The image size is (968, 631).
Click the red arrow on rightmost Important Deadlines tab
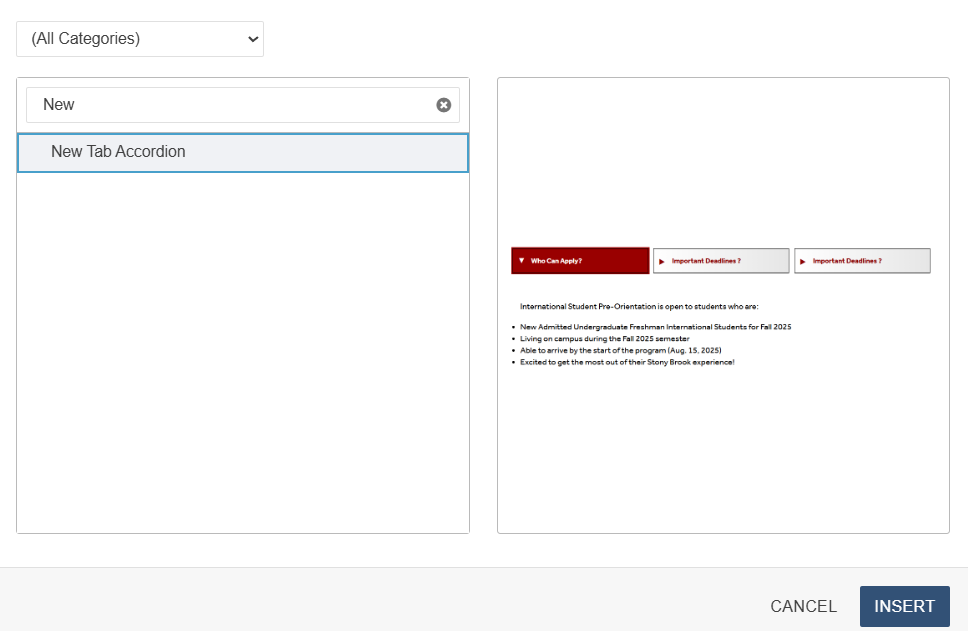coord(802,260)
